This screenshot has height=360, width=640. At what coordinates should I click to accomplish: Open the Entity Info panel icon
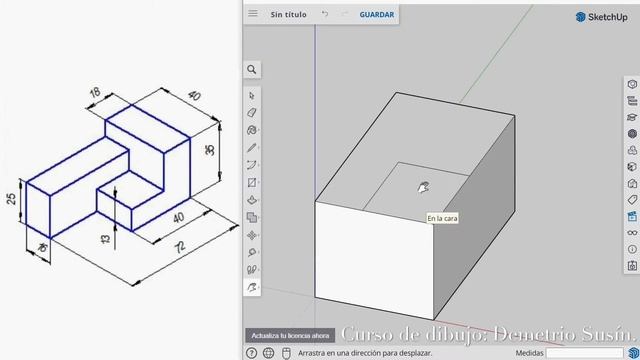click(632, 84)
